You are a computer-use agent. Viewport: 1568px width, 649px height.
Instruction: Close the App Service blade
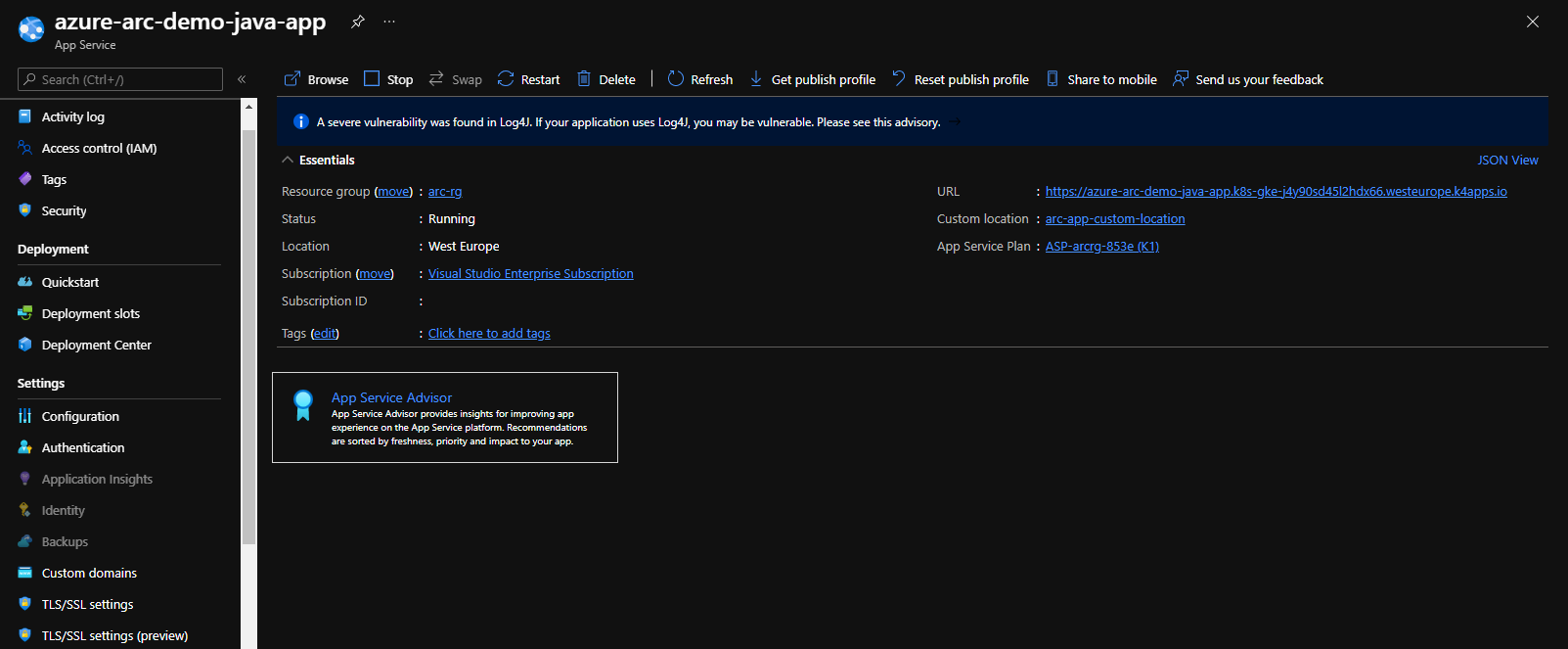pos(1533,22)
